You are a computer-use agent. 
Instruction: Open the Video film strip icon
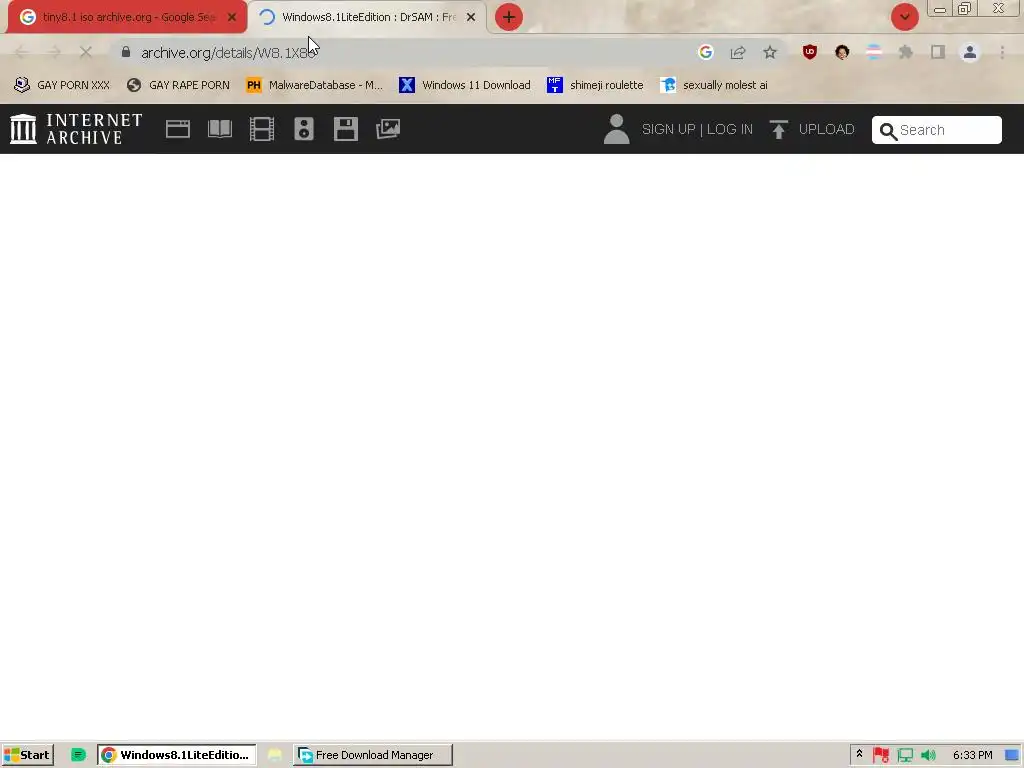point(261,129)
